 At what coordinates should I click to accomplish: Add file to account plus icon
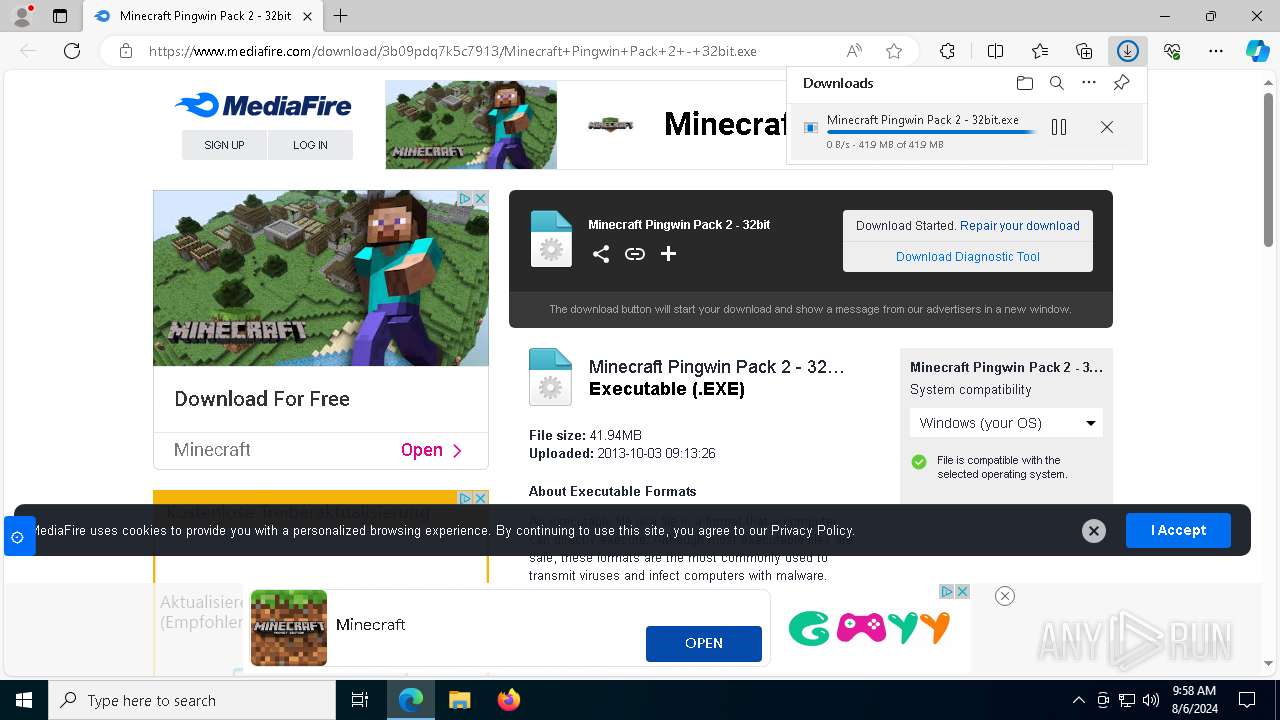[x=669, y=254]
